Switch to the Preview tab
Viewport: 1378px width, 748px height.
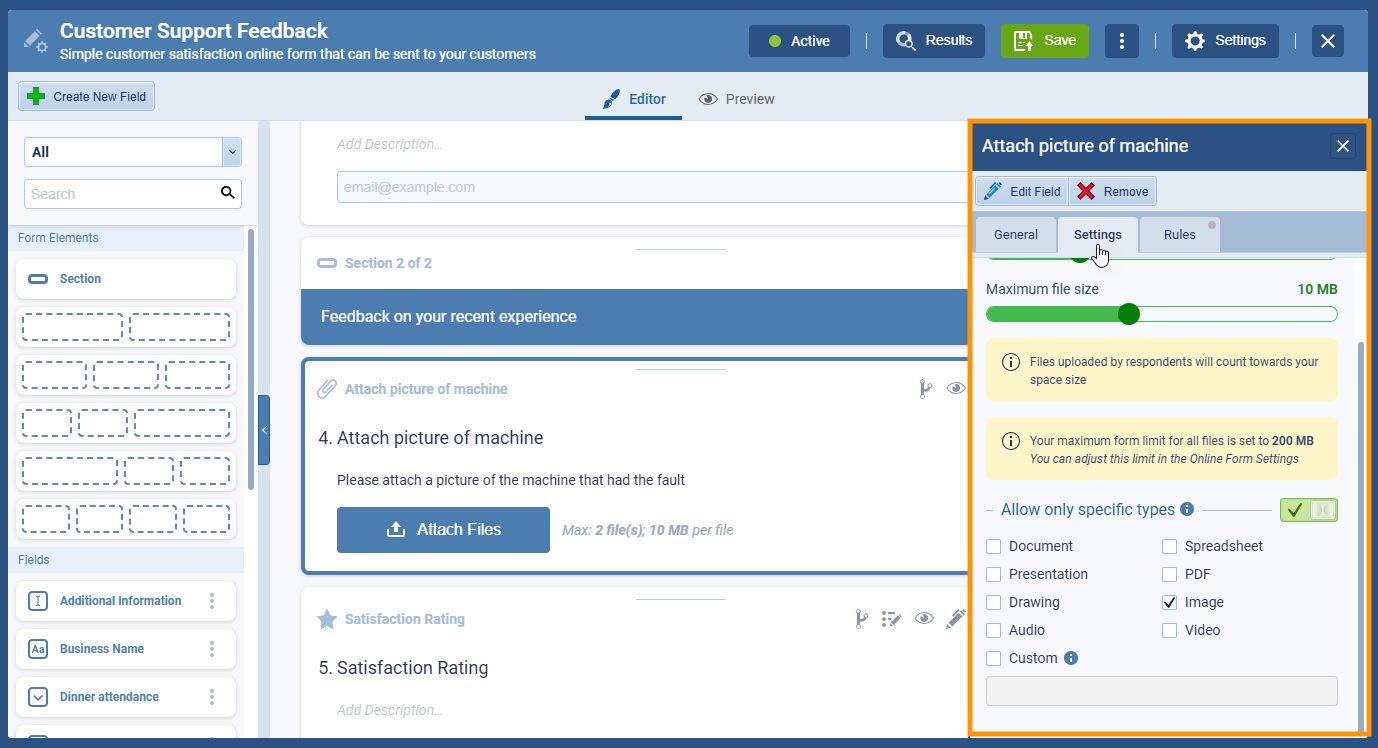click(737, 99)
